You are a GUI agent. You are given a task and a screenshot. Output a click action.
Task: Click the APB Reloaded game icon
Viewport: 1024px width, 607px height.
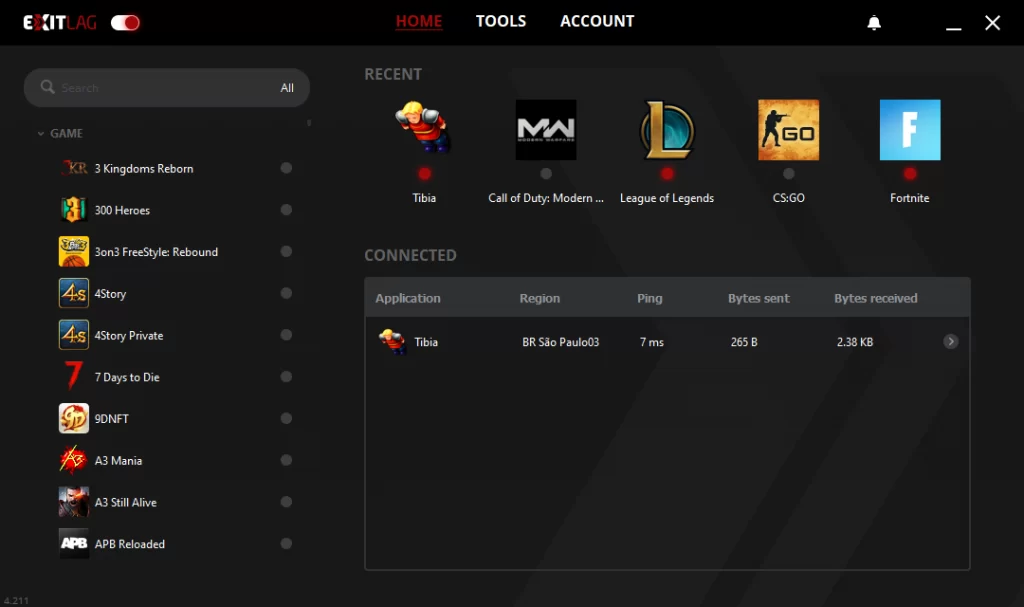point(74,544)
